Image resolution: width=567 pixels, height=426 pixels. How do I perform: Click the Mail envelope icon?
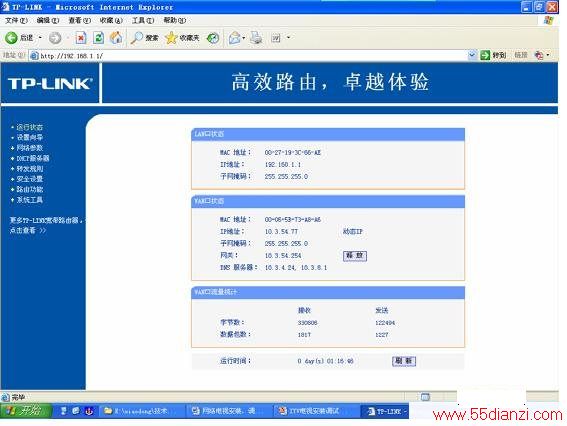tap(234, 38)
